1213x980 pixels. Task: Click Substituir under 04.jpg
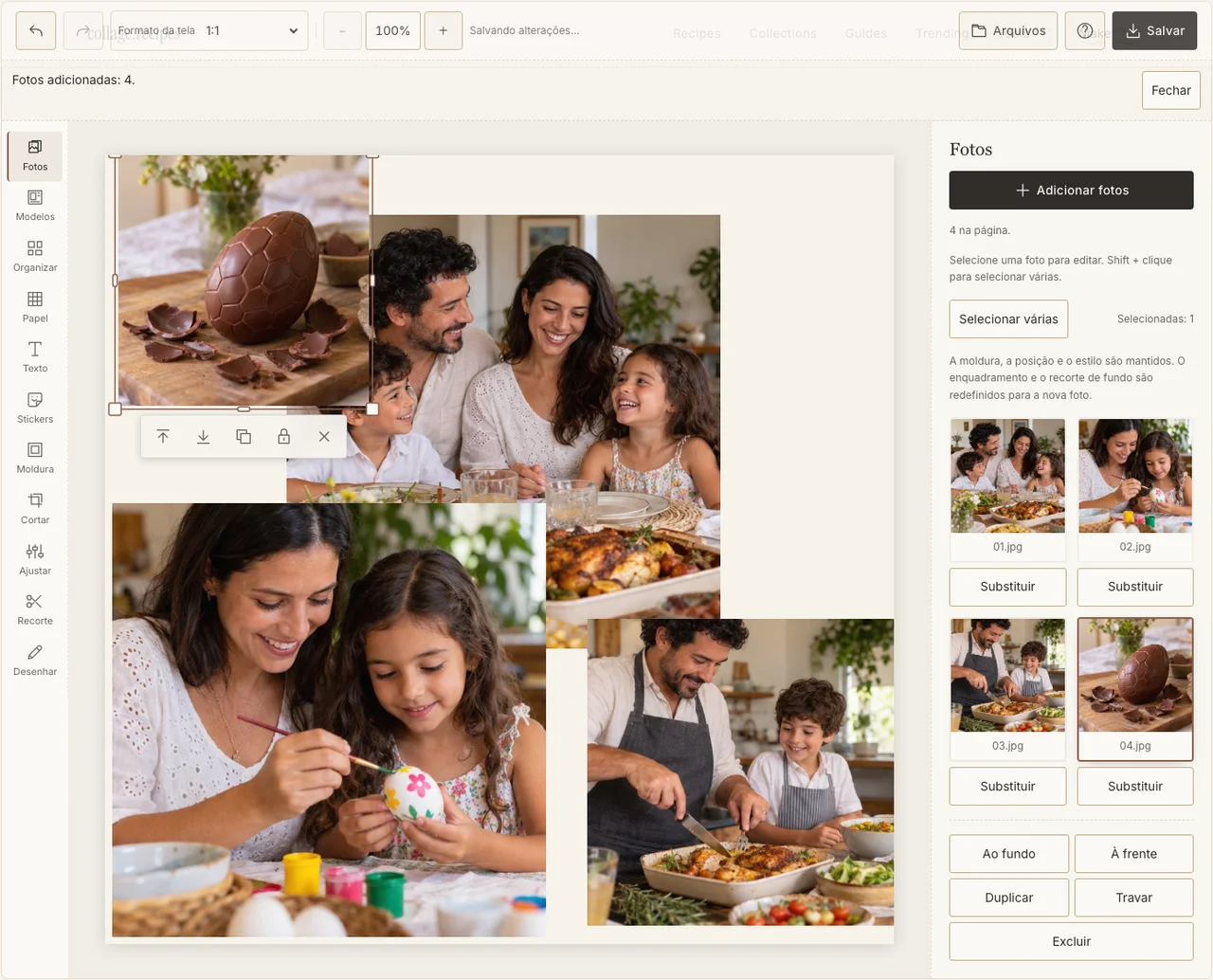point(1135,787)
